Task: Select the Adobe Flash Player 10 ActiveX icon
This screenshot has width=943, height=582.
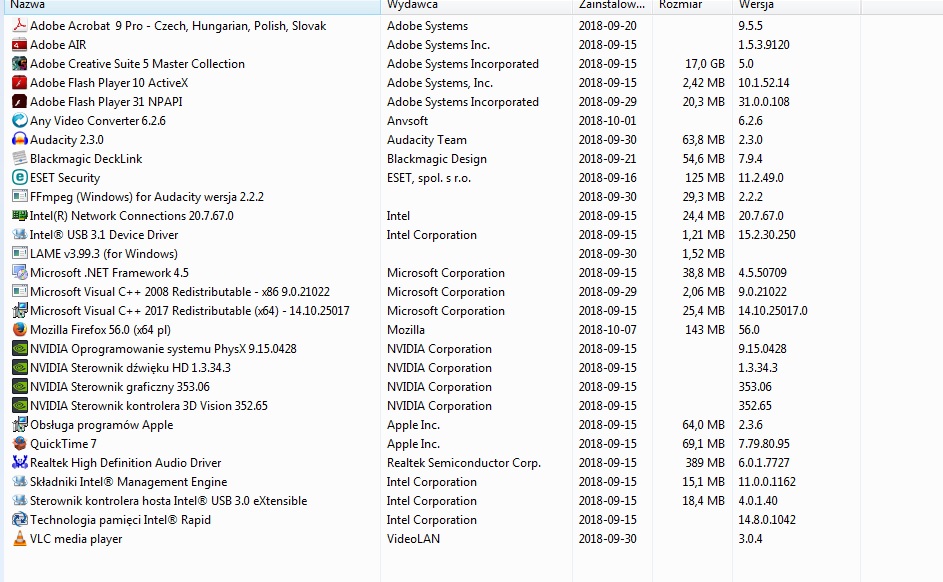Action: pos(20,82)
